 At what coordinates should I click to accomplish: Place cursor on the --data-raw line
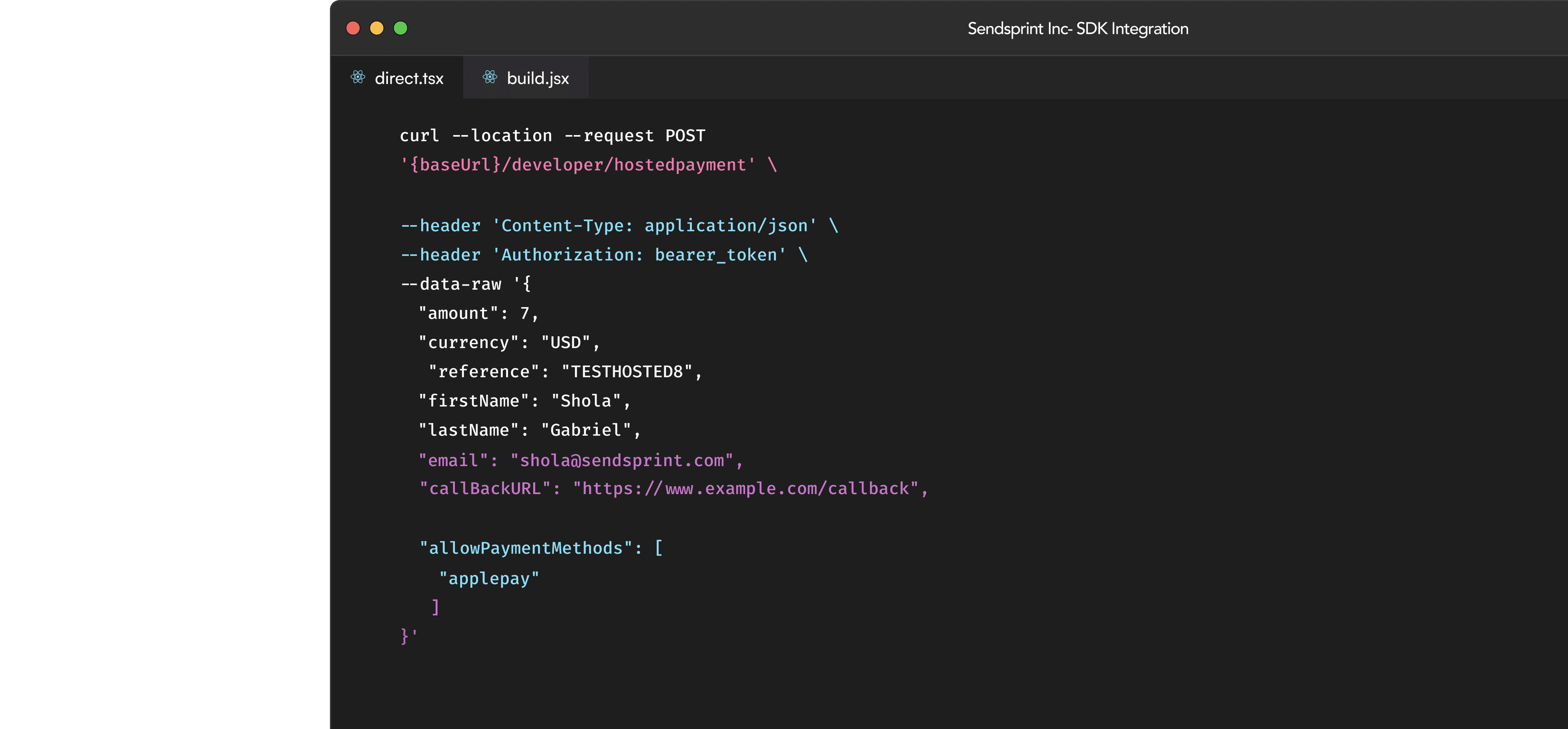coord(465,284)
